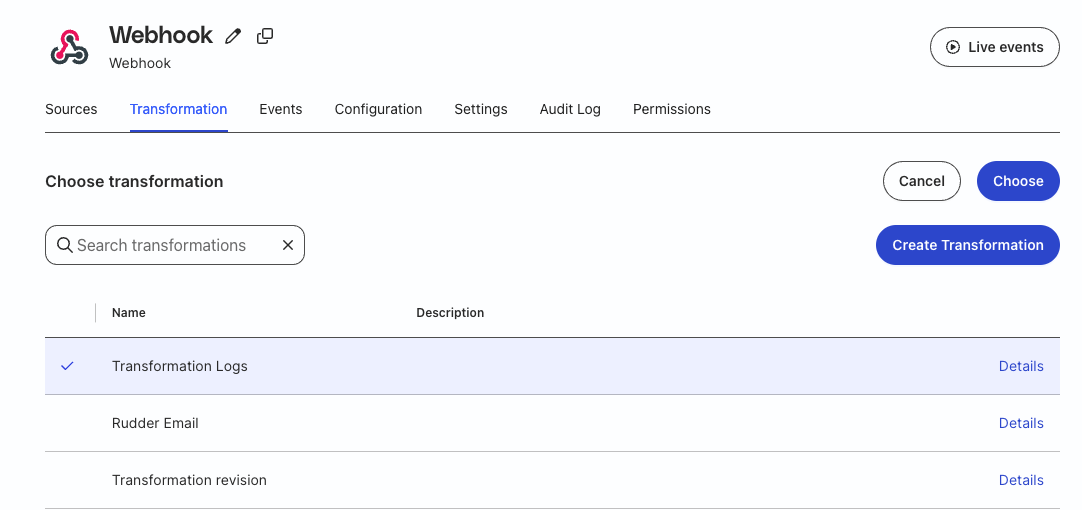Open the Permissions tab
The width and height of the screenshot is (1082, 510).
click(671, 109)
